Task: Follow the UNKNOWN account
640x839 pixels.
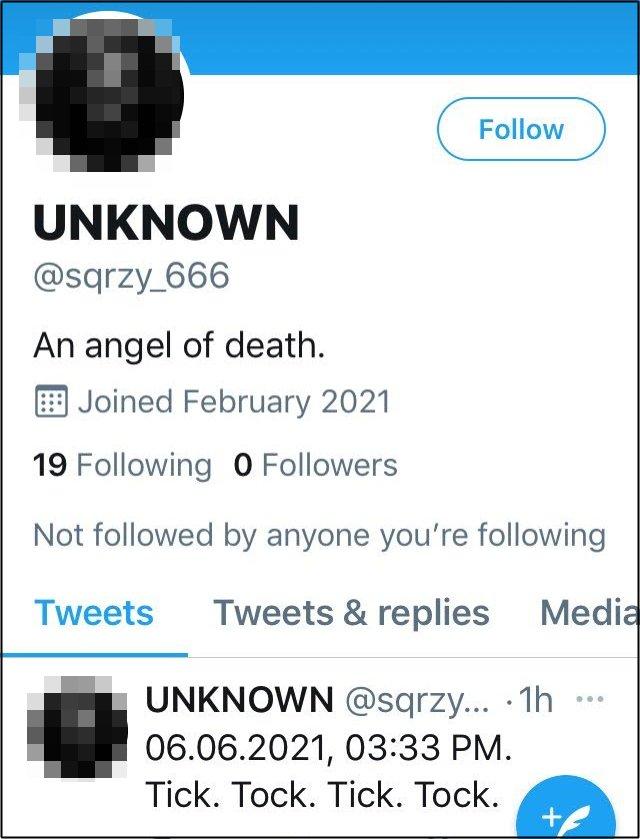Action: (521, 129)
